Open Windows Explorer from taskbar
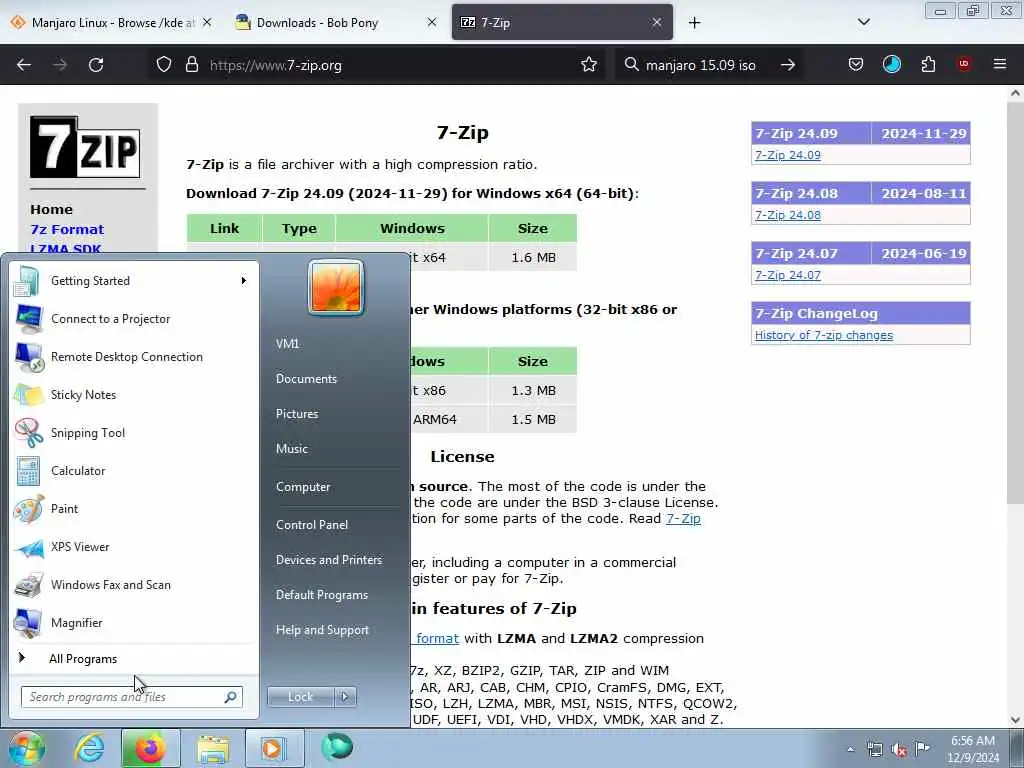The image size is (1024, 768). pos(213,748)
